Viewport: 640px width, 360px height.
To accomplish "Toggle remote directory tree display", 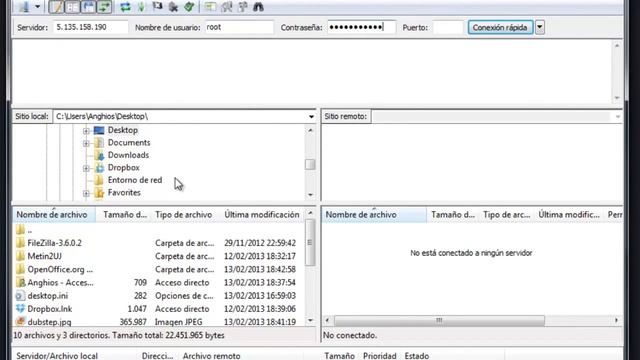I will pos(88,7).
